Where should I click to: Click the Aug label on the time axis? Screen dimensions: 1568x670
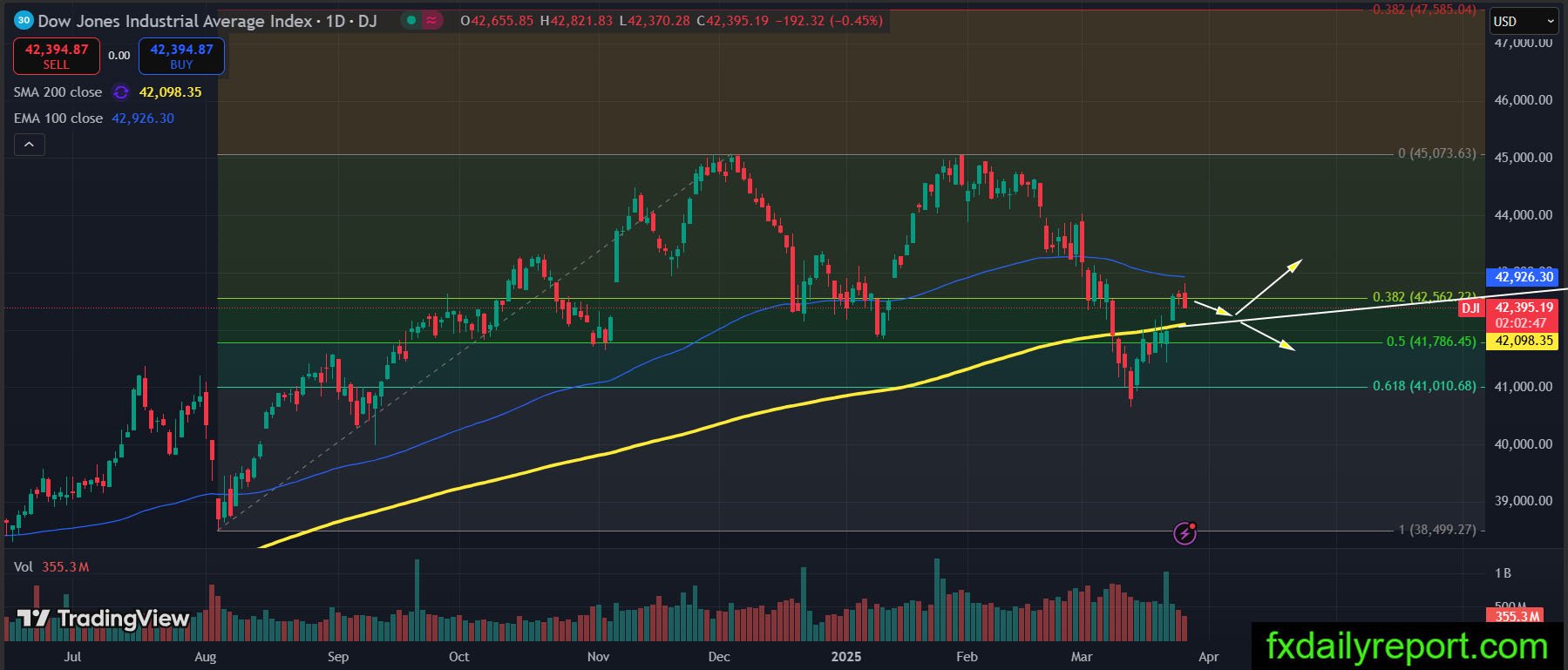pos(206,656)
